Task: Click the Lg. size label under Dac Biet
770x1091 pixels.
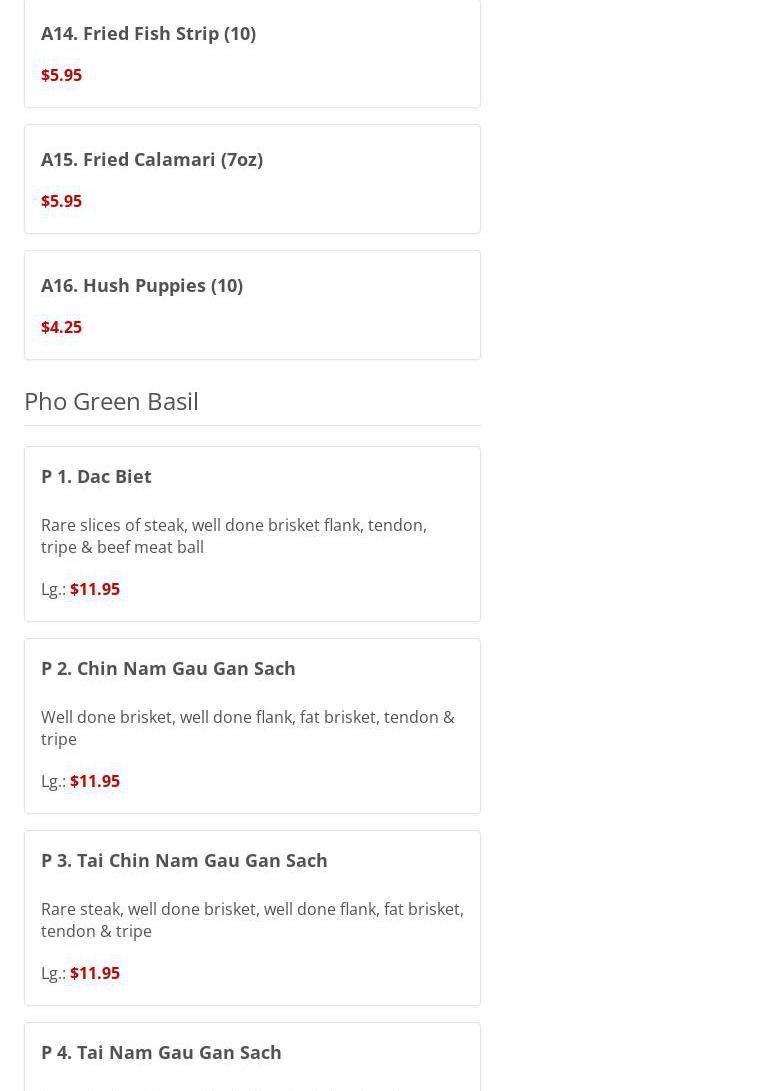Action: [x=53, y=589]
